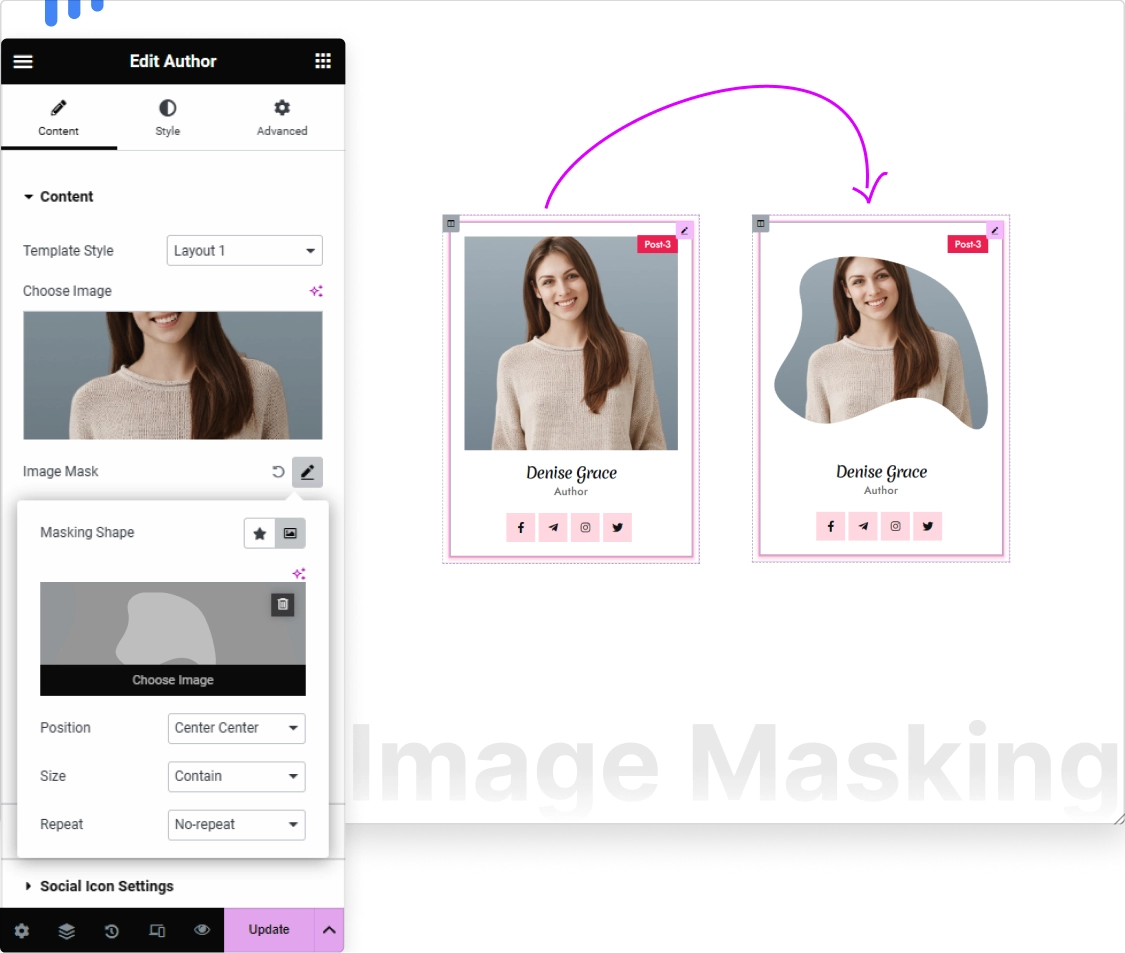
Task: Click the Update button
Action: point(269,930)
